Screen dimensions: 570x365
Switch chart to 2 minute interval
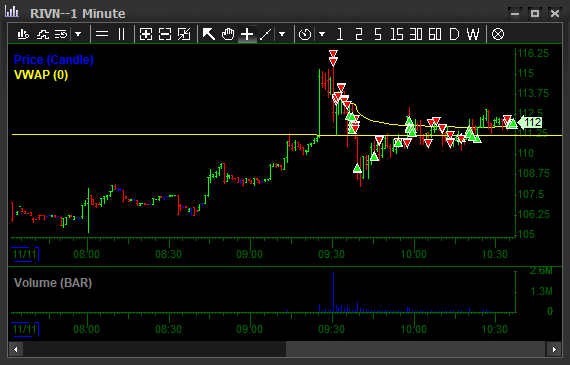(x=359, y=35)
